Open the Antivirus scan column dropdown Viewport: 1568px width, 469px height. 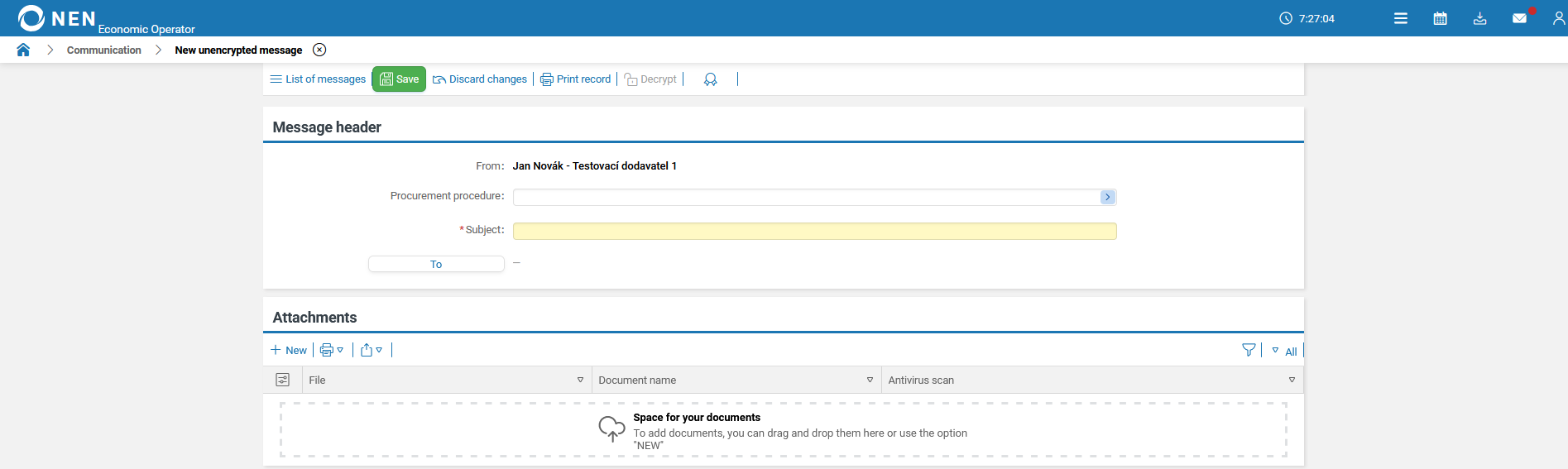point(1292,380)
